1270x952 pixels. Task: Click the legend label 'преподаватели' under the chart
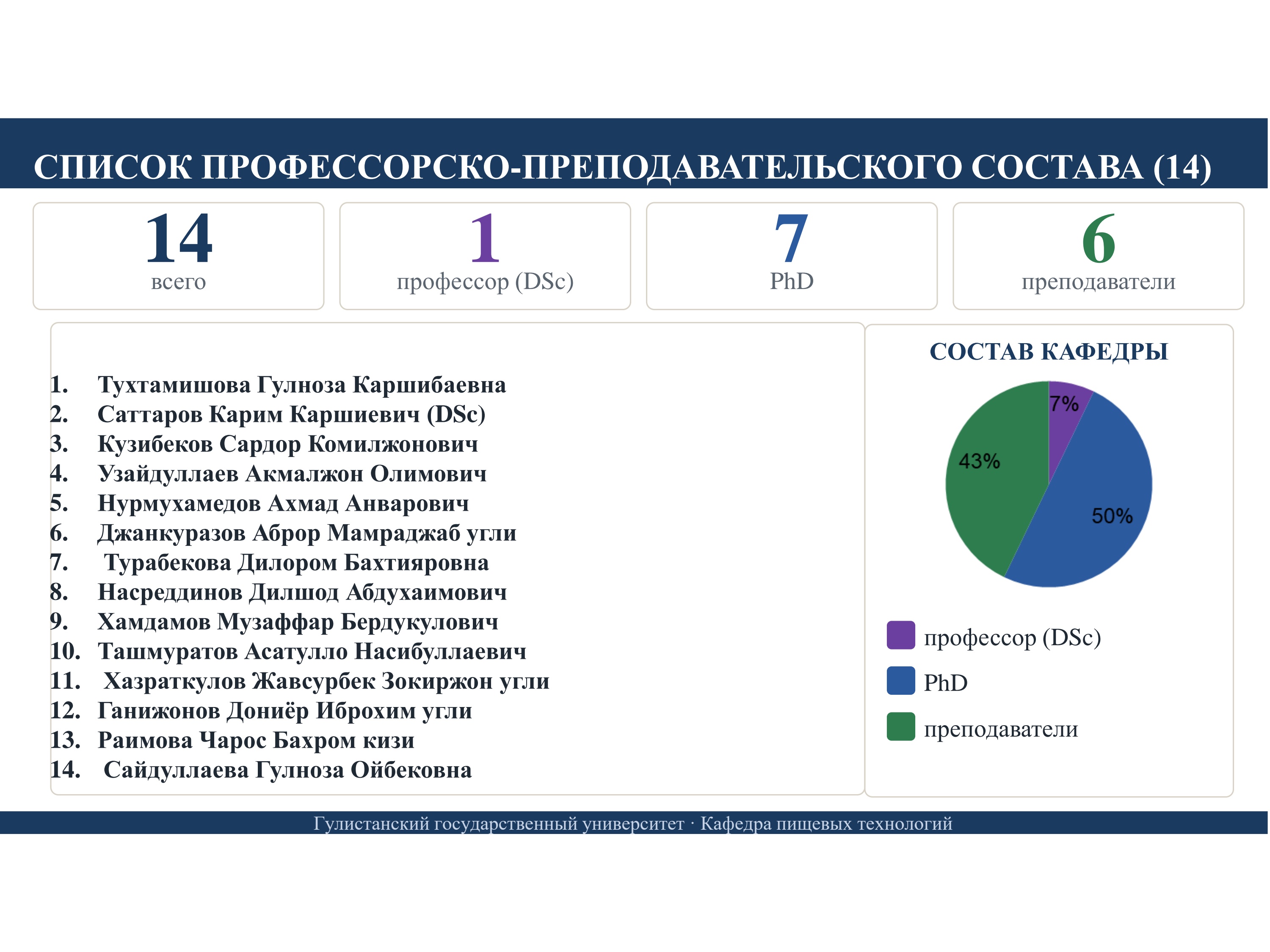pyautogui.click(x=1001, y=729)
